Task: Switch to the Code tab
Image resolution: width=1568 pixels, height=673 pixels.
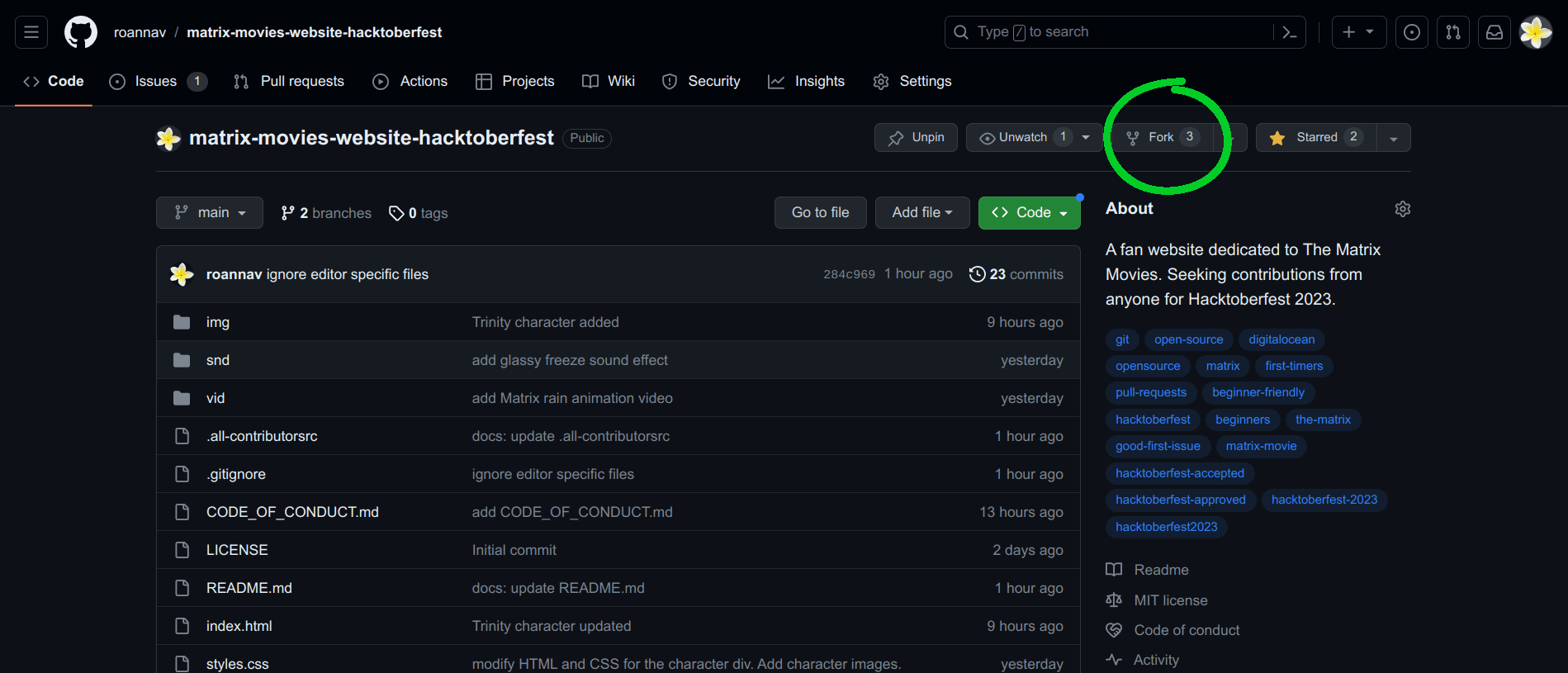Action: (x=54, y=81)
